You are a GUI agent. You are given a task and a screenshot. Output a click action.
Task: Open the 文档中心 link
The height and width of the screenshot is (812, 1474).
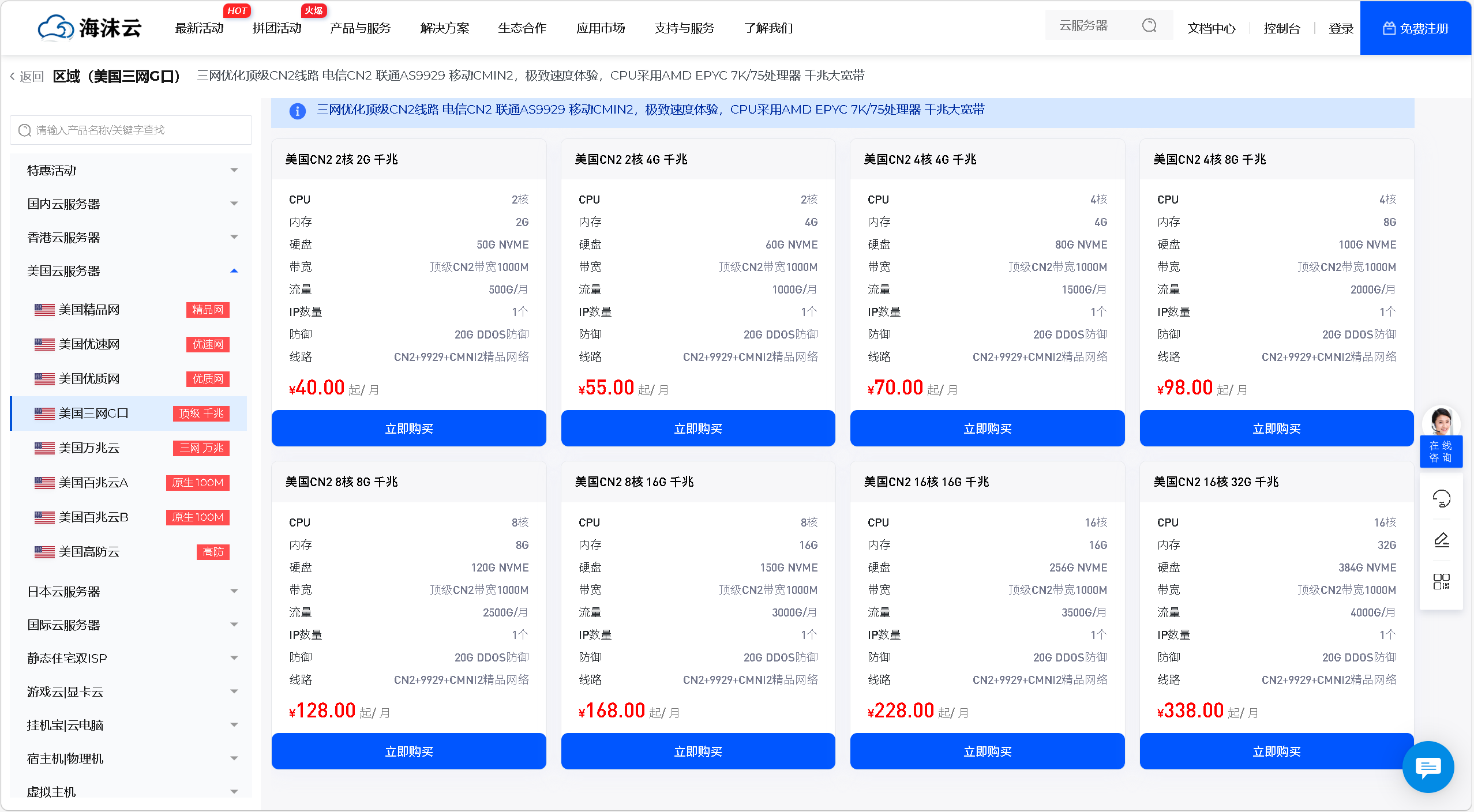click(x=1212, y=28)
